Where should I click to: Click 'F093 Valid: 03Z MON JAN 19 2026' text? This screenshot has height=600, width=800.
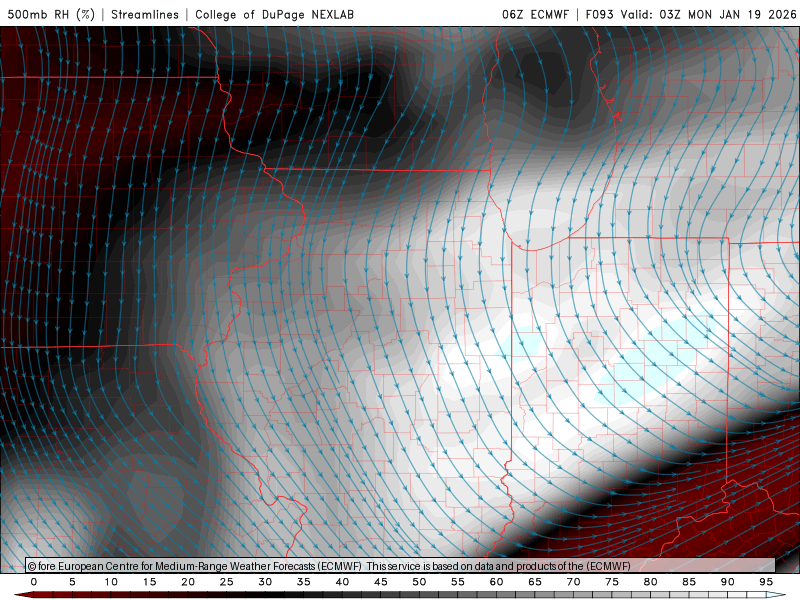[x=691, y=14]
